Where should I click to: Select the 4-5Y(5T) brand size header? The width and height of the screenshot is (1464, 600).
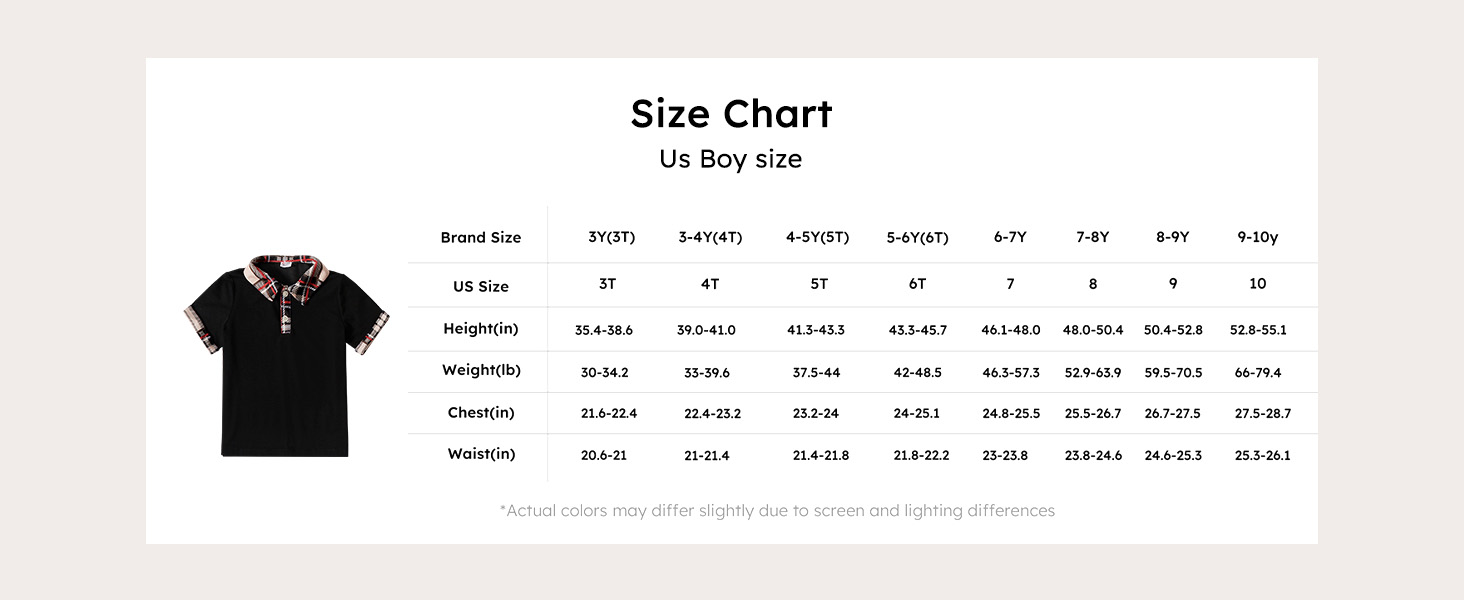pos(817,237)
